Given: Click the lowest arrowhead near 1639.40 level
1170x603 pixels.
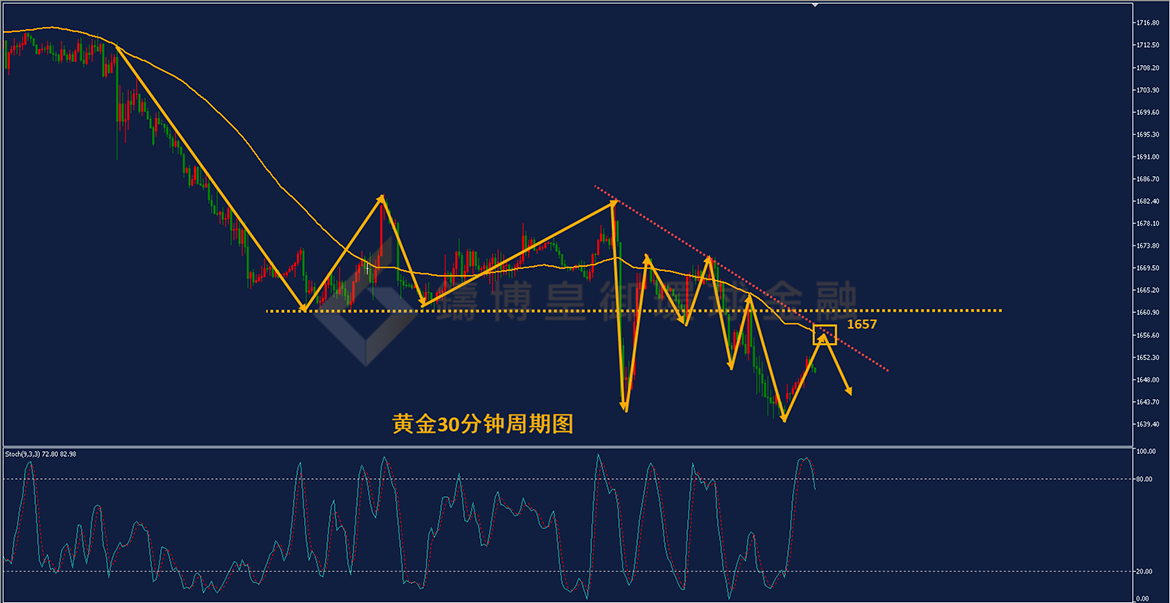Looking at the screenshot, I should pos(783,419).
